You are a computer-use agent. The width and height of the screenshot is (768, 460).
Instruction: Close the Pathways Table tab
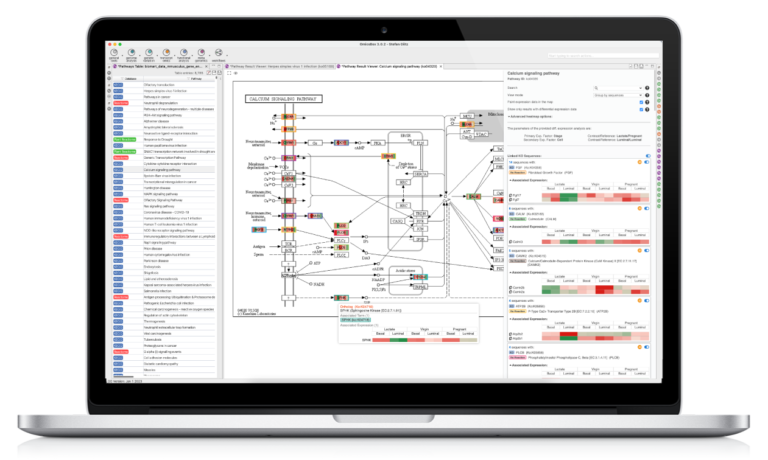(x=206, y=66)
